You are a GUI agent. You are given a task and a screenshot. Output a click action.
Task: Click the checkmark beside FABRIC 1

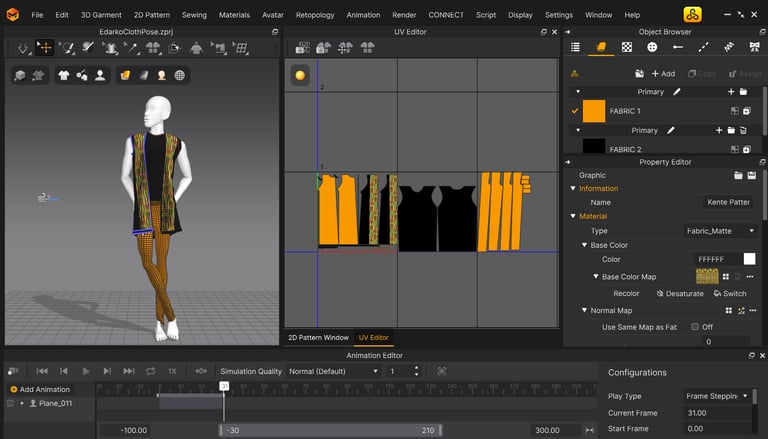pos(574,111)
